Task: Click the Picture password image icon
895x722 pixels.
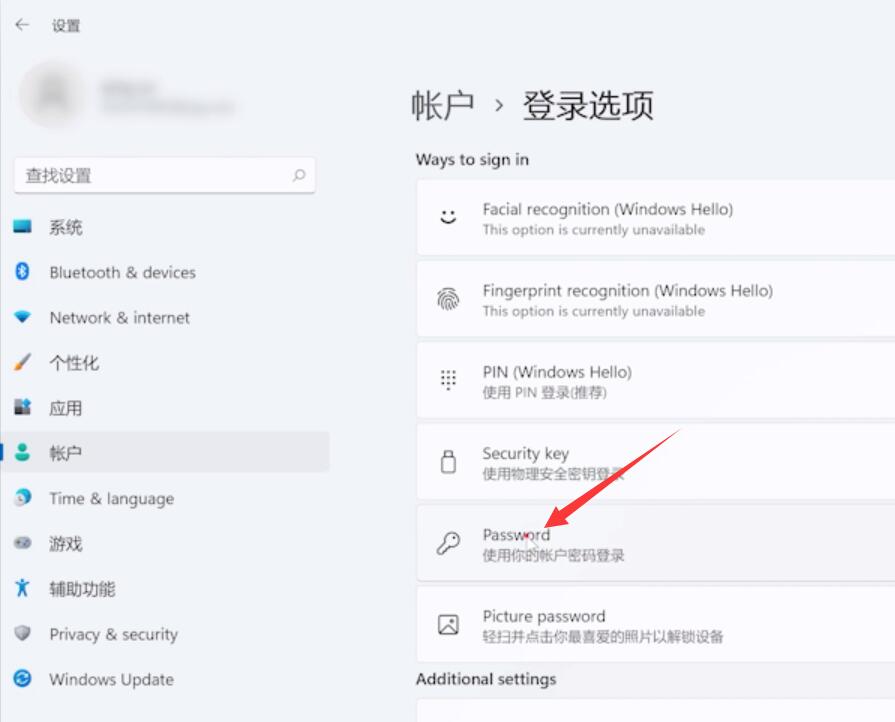Action: coord(448,624)
